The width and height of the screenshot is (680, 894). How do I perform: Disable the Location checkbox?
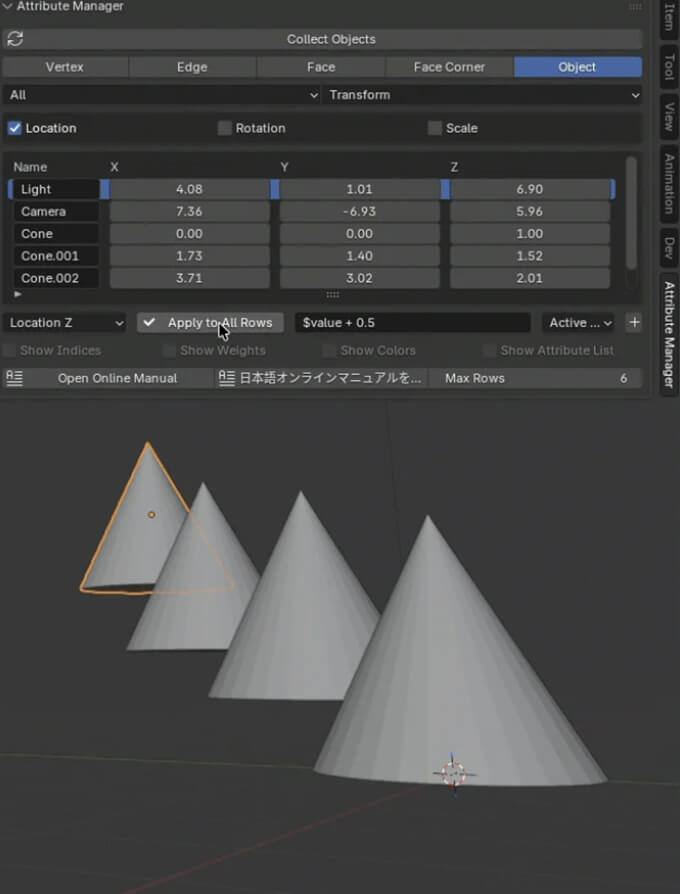click(15, 128)
